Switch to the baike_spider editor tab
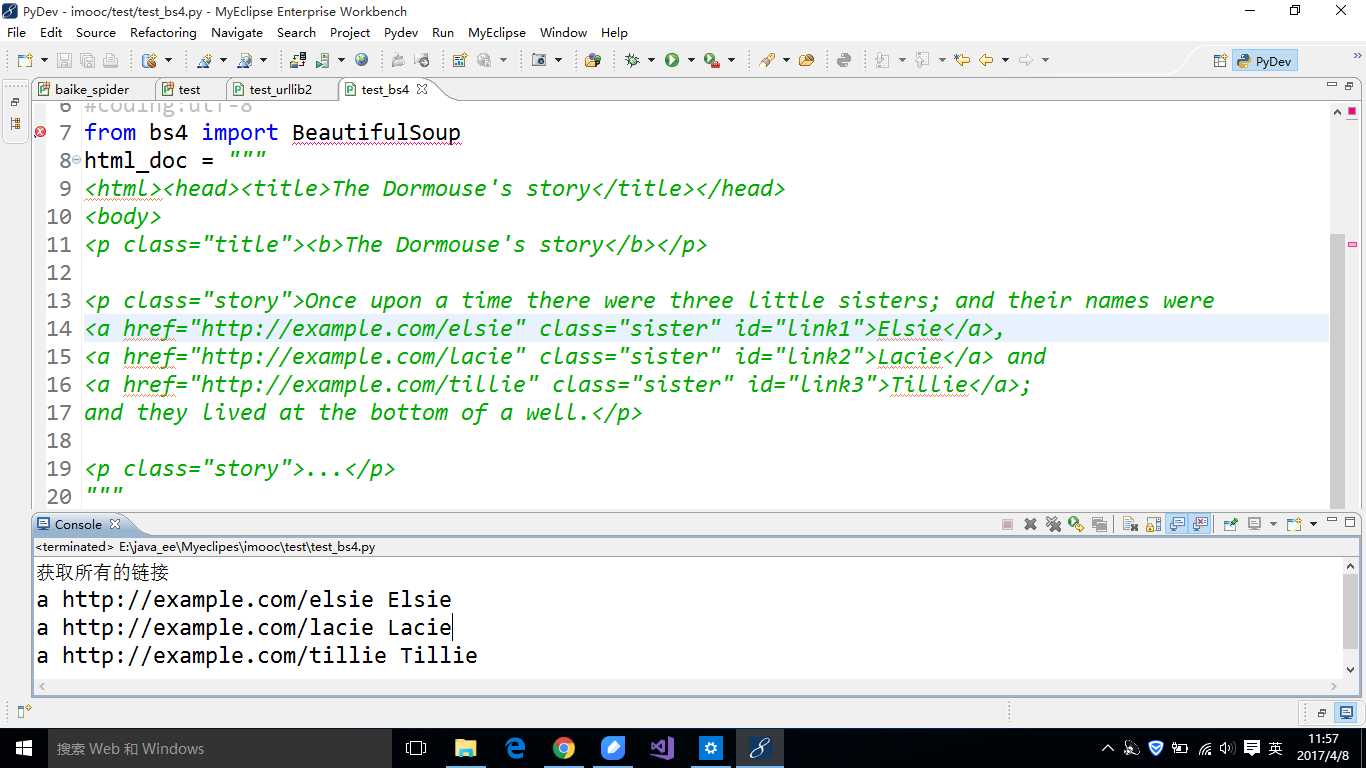 click(x=91, y=89)
